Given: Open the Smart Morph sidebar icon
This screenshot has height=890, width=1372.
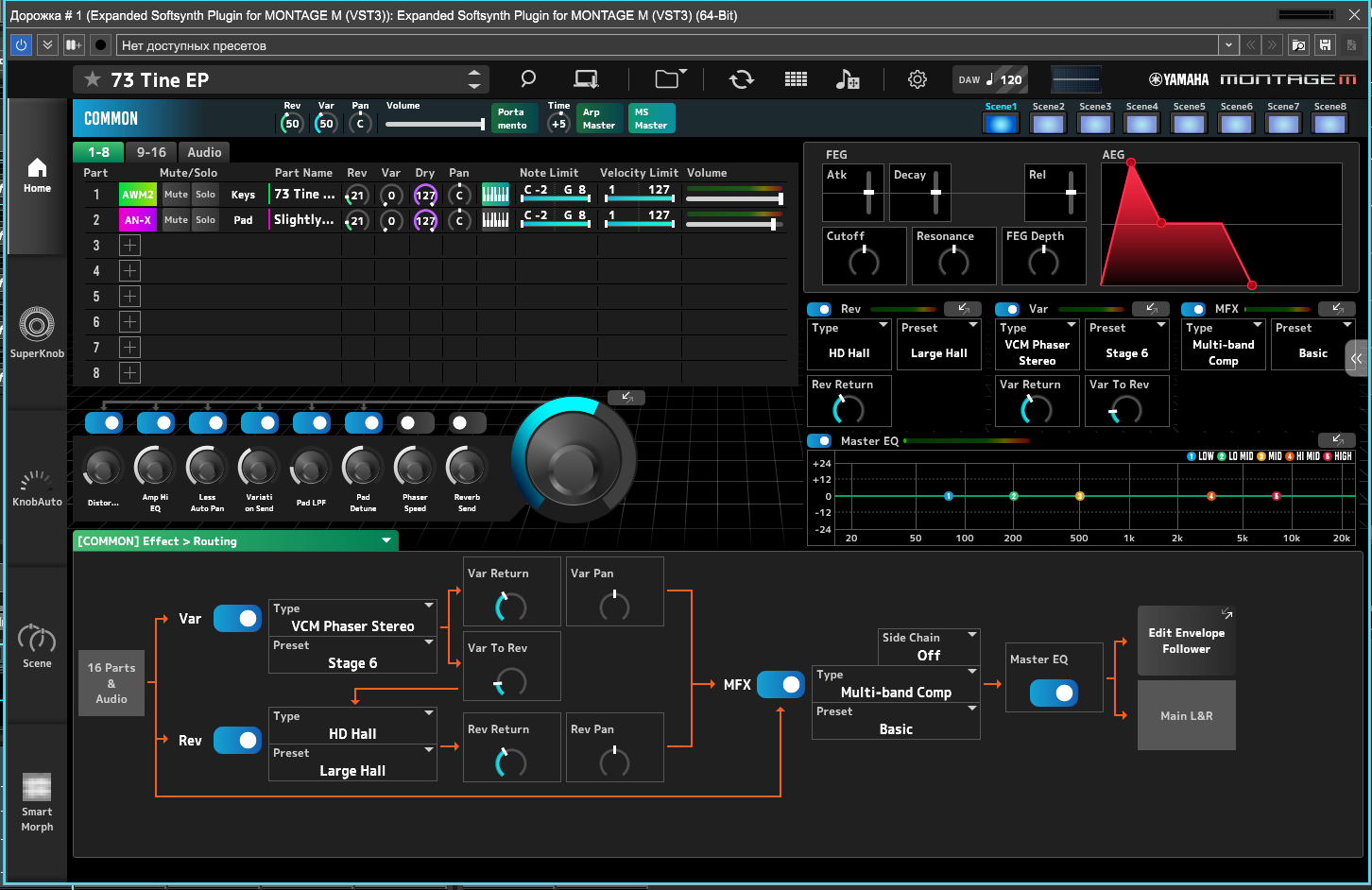Looking at the screenshot, I should click(x=37, y=803).
